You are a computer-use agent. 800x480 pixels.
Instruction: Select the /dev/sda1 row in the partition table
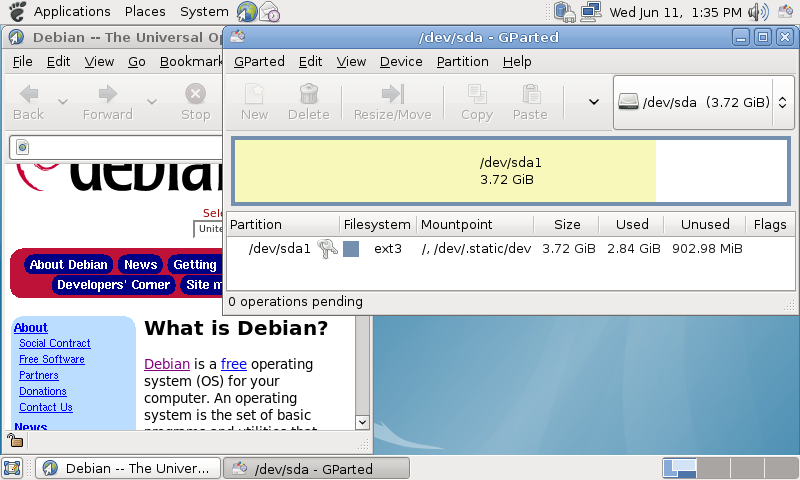click(510, 249)
